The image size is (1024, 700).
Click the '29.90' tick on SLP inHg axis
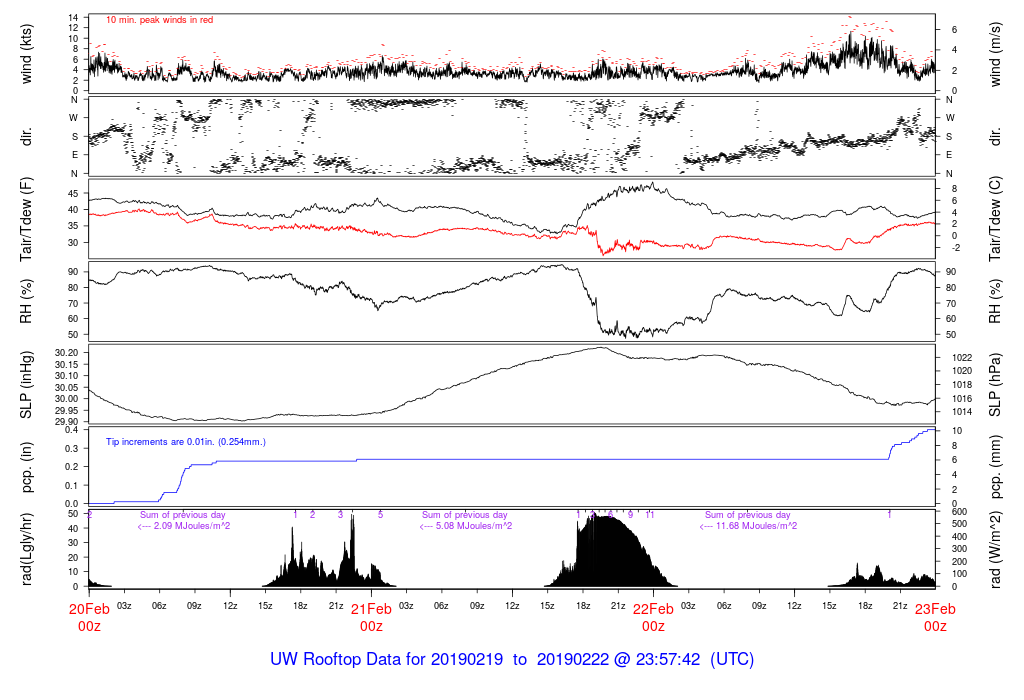coord(67,422)
